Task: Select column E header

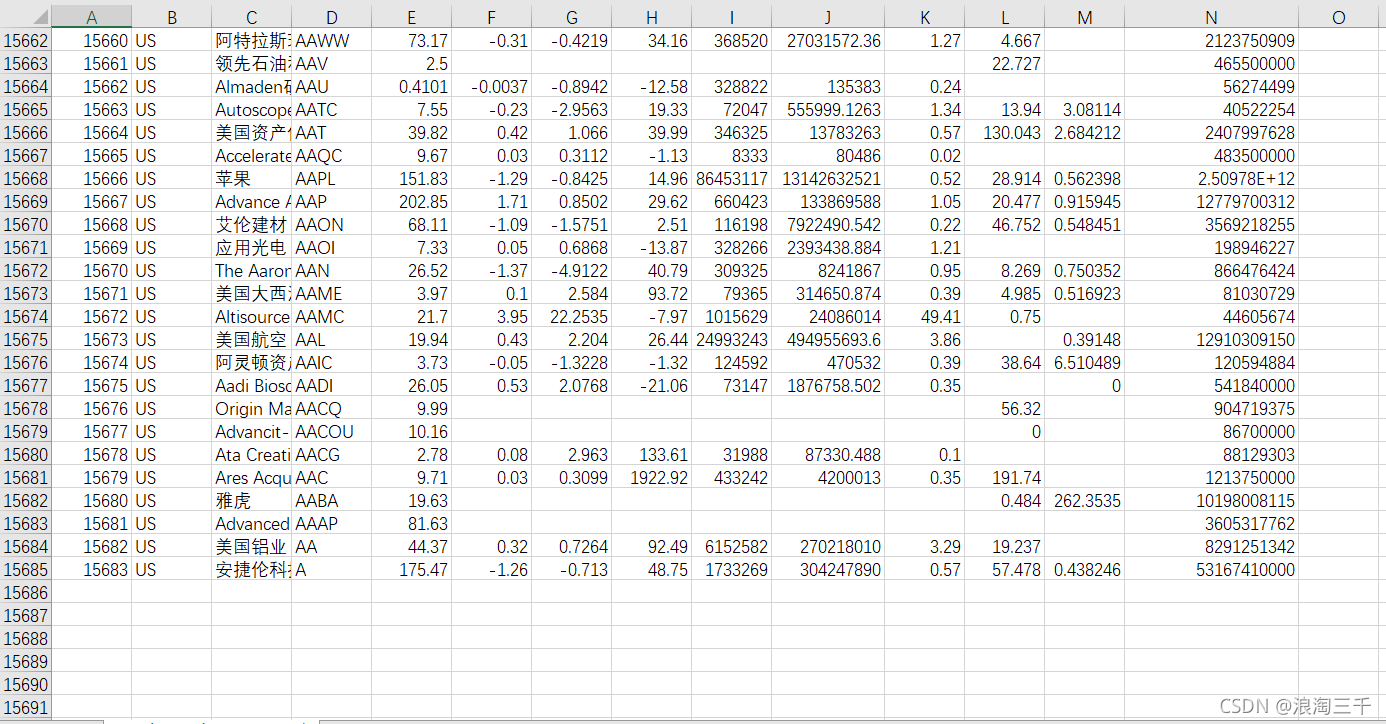Action: (x=412, y=17)
